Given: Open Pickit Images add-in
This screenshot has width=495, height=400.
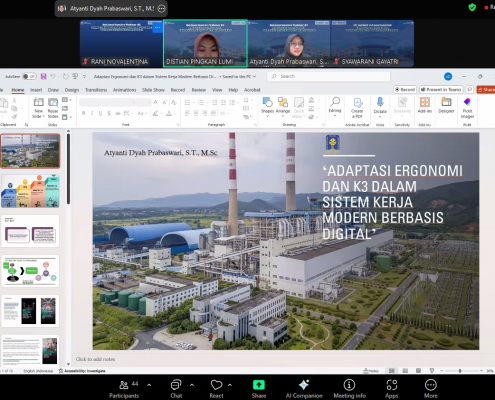Looking at the screenshot, I should [467, 108].
